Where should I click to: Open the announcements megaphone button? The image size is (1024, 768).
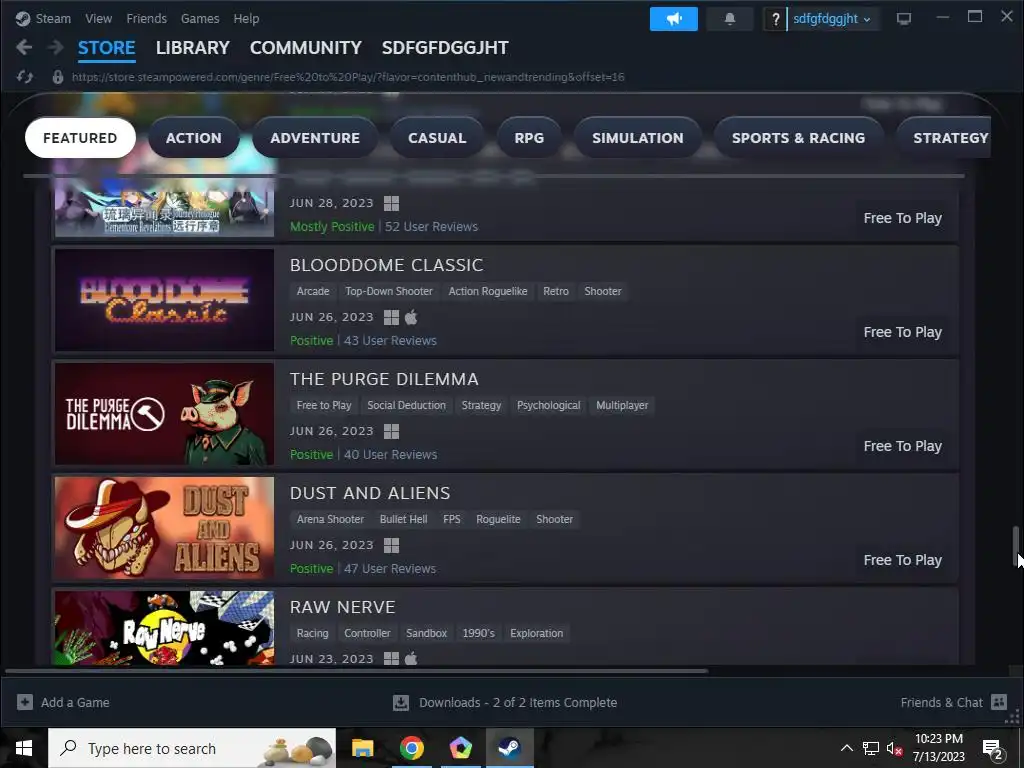(673, 19)
